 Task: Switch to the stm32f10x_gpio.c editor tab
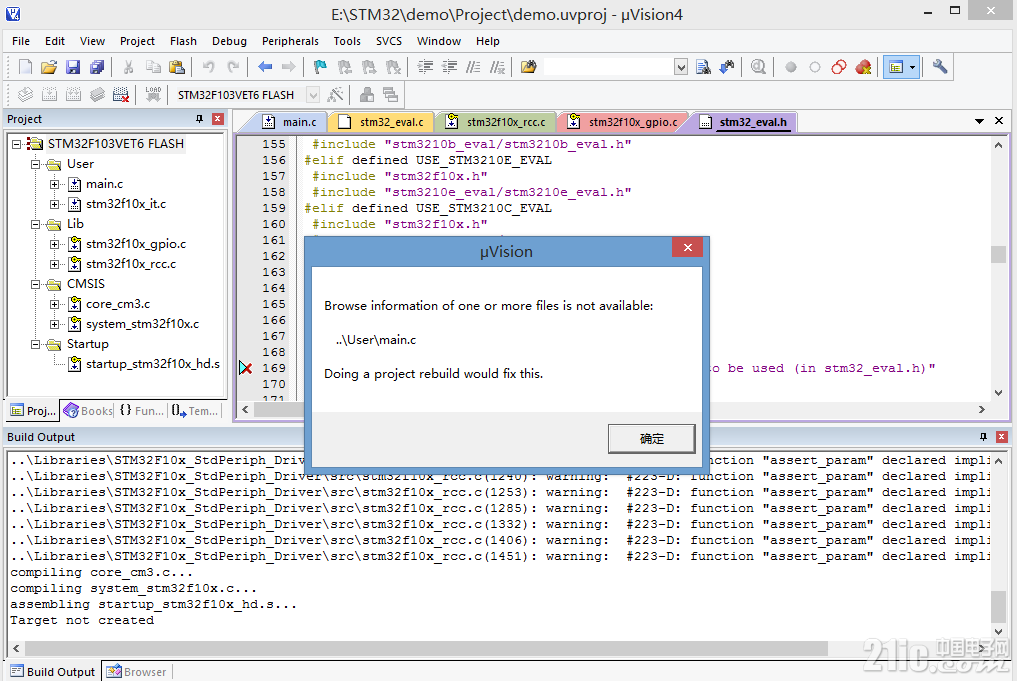pyautogui.click(x=624, y=122)
